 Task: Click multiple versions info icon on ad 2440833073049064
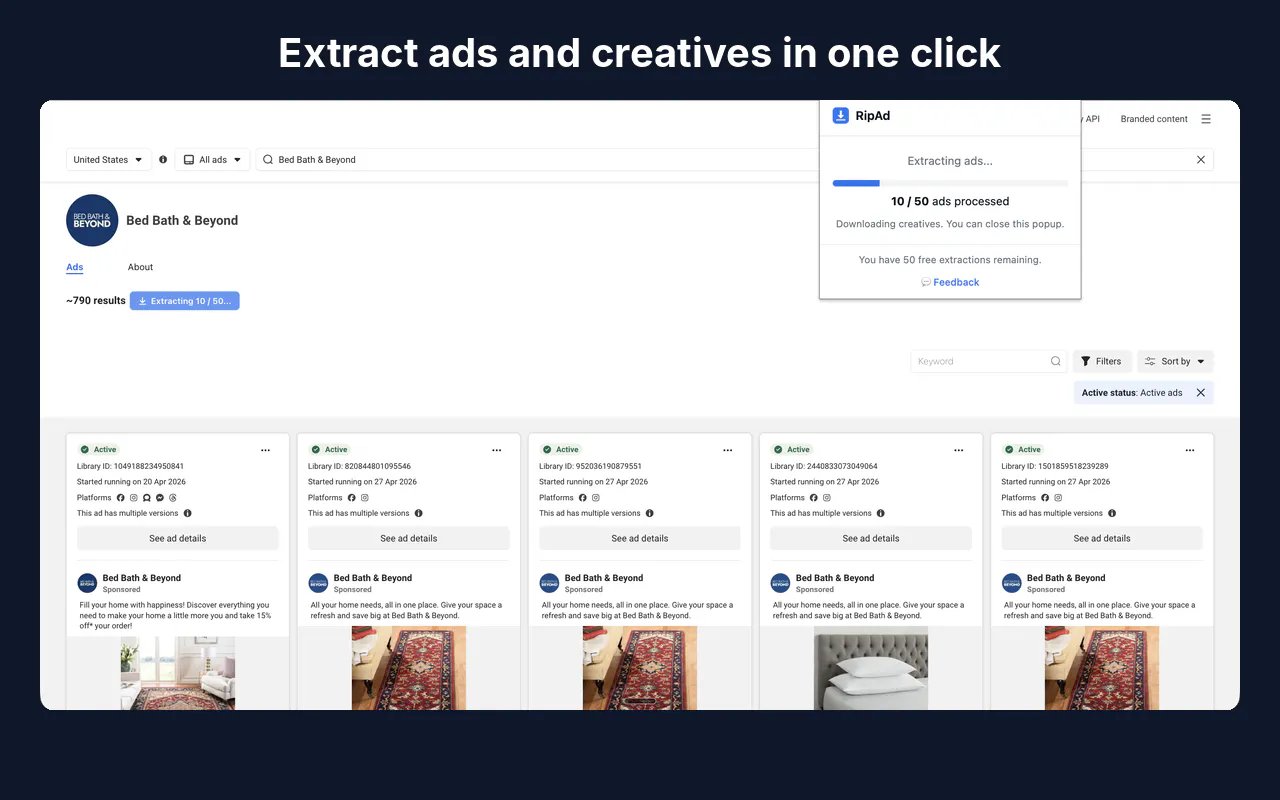[x=880, y=513]
